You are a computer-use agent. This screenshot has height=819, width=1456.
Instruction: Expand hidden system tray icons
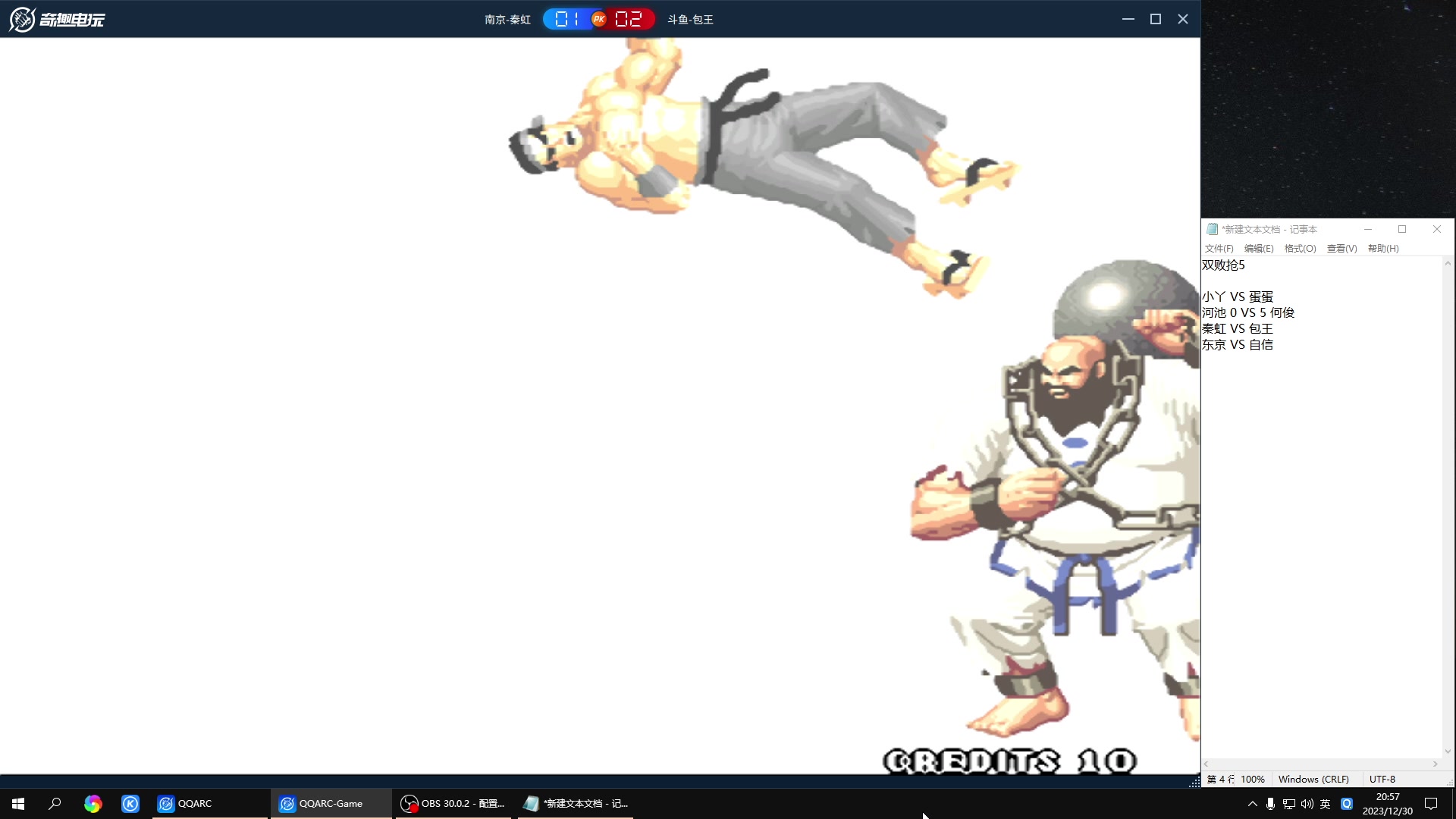tap(1252, 804)
